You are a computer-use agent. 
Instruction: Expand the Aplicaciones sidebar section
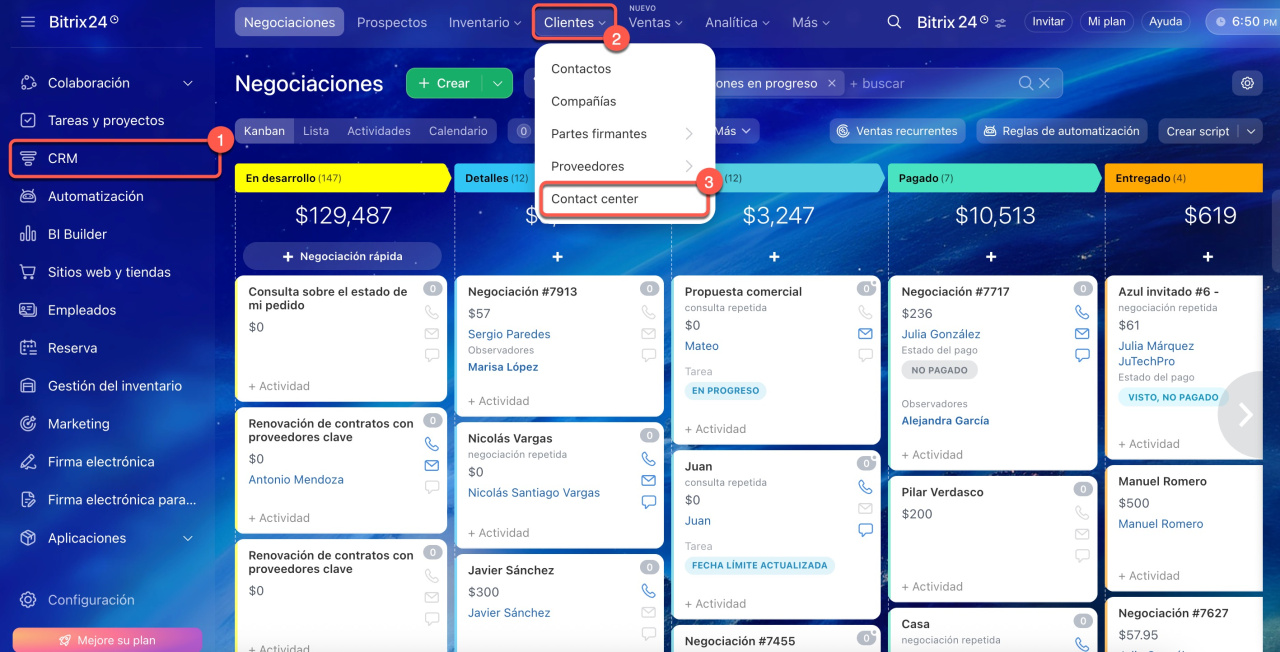pos(188,538)
